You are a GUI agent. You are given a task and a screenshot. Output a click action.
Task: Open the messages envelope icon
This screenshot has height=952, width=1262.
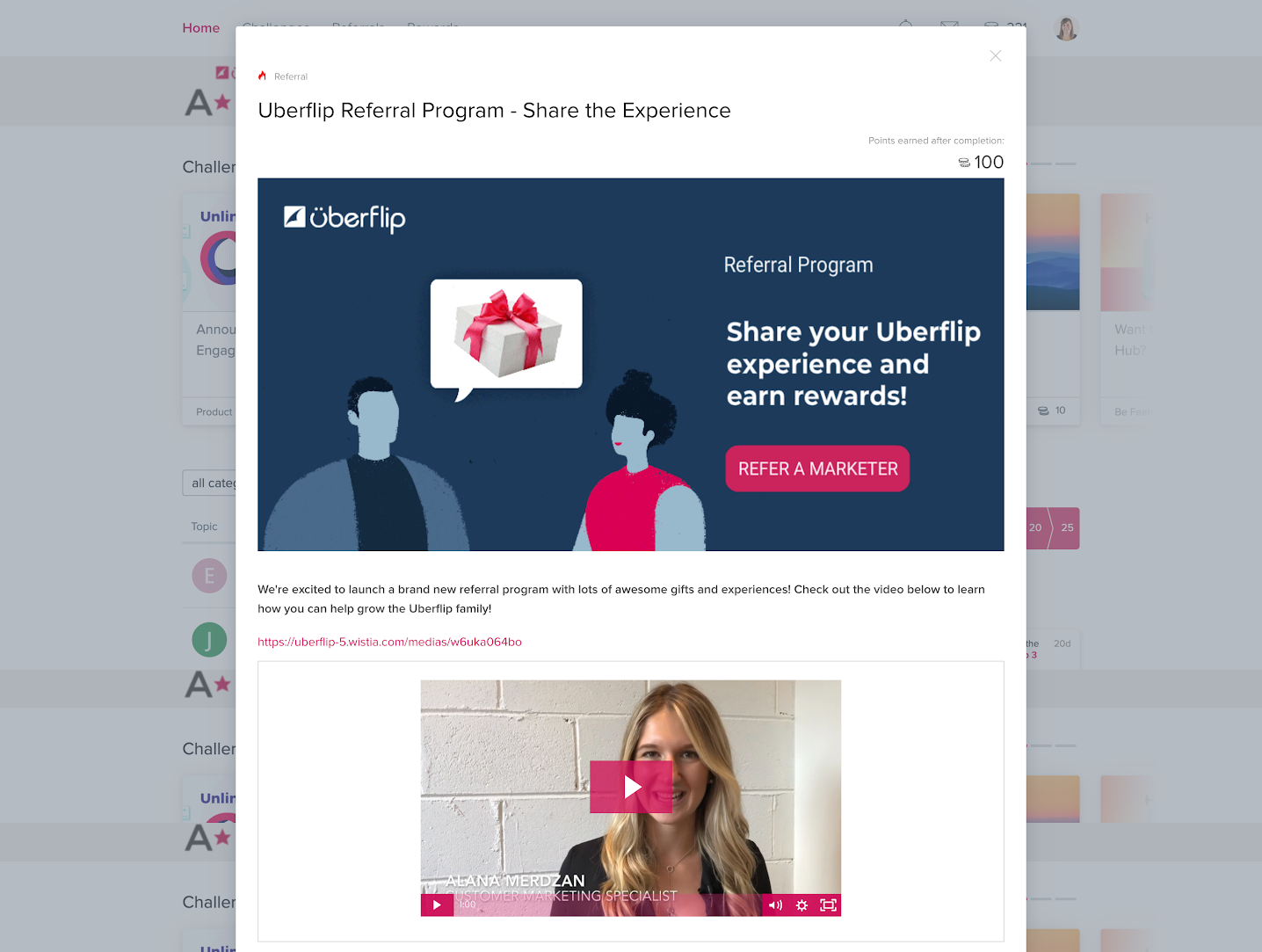coord(949,26)
